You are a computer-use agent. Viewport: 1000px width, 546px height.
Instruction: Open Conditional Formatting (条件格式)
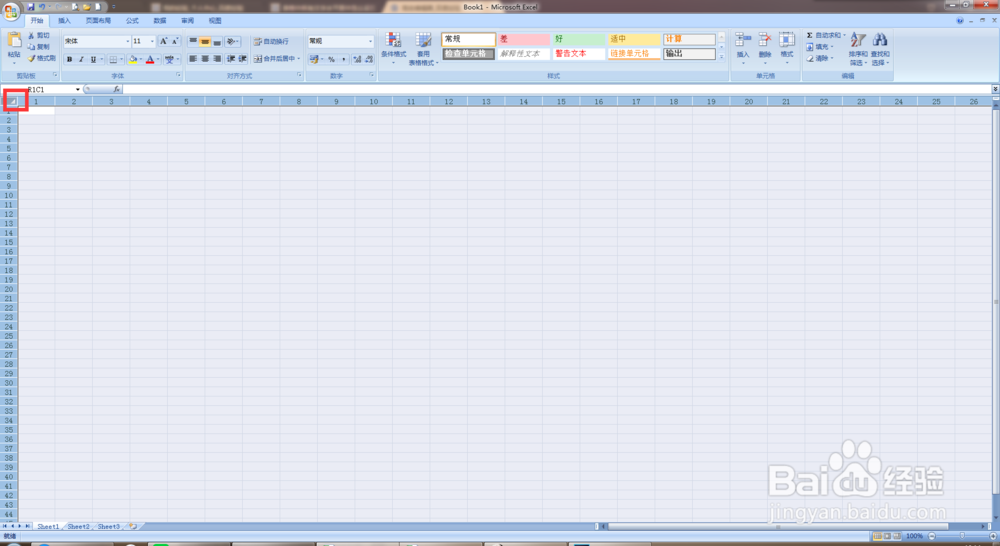point(393,48)
